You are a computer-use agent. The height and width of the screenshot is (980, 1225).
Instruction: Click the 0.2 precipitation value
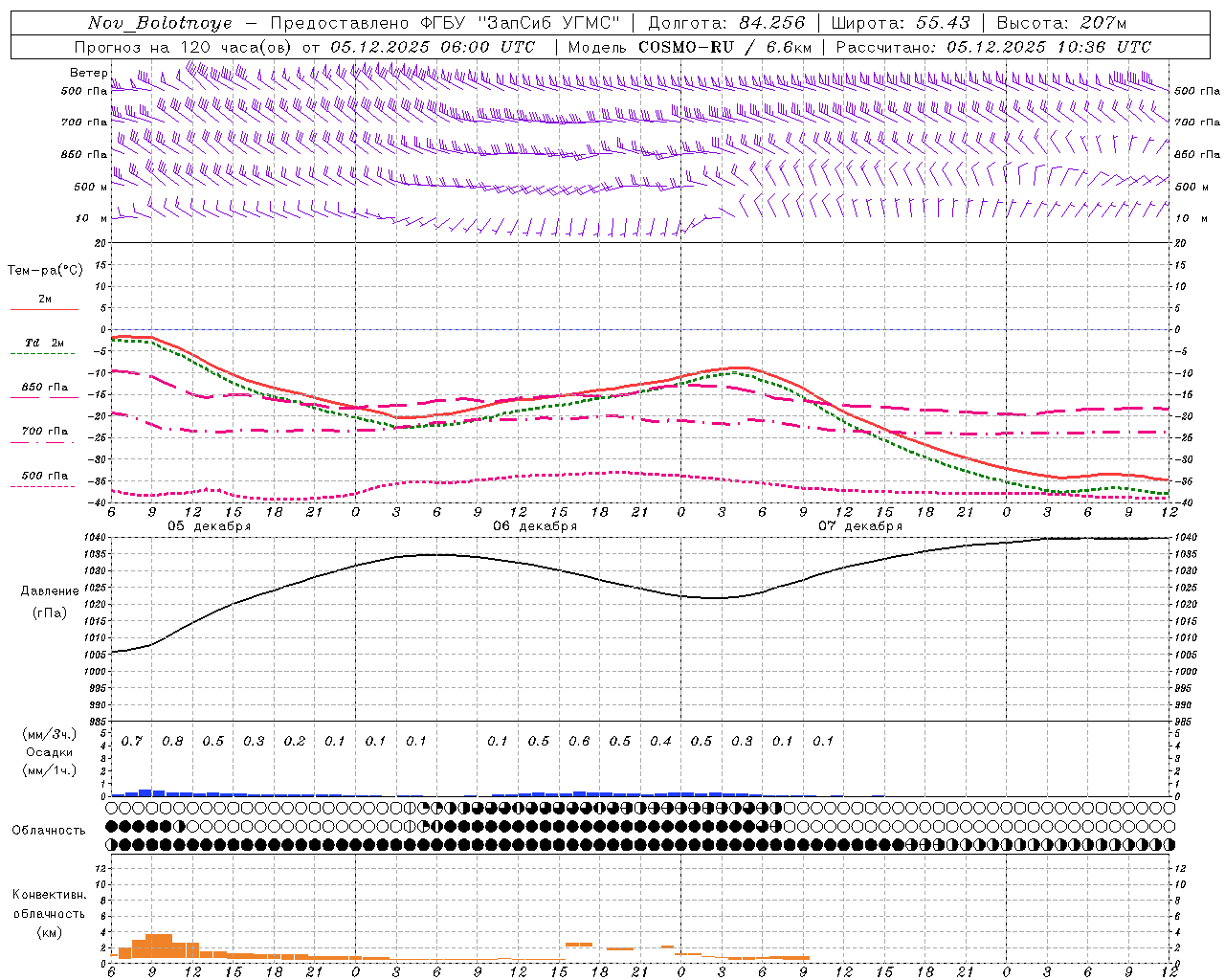295,742
